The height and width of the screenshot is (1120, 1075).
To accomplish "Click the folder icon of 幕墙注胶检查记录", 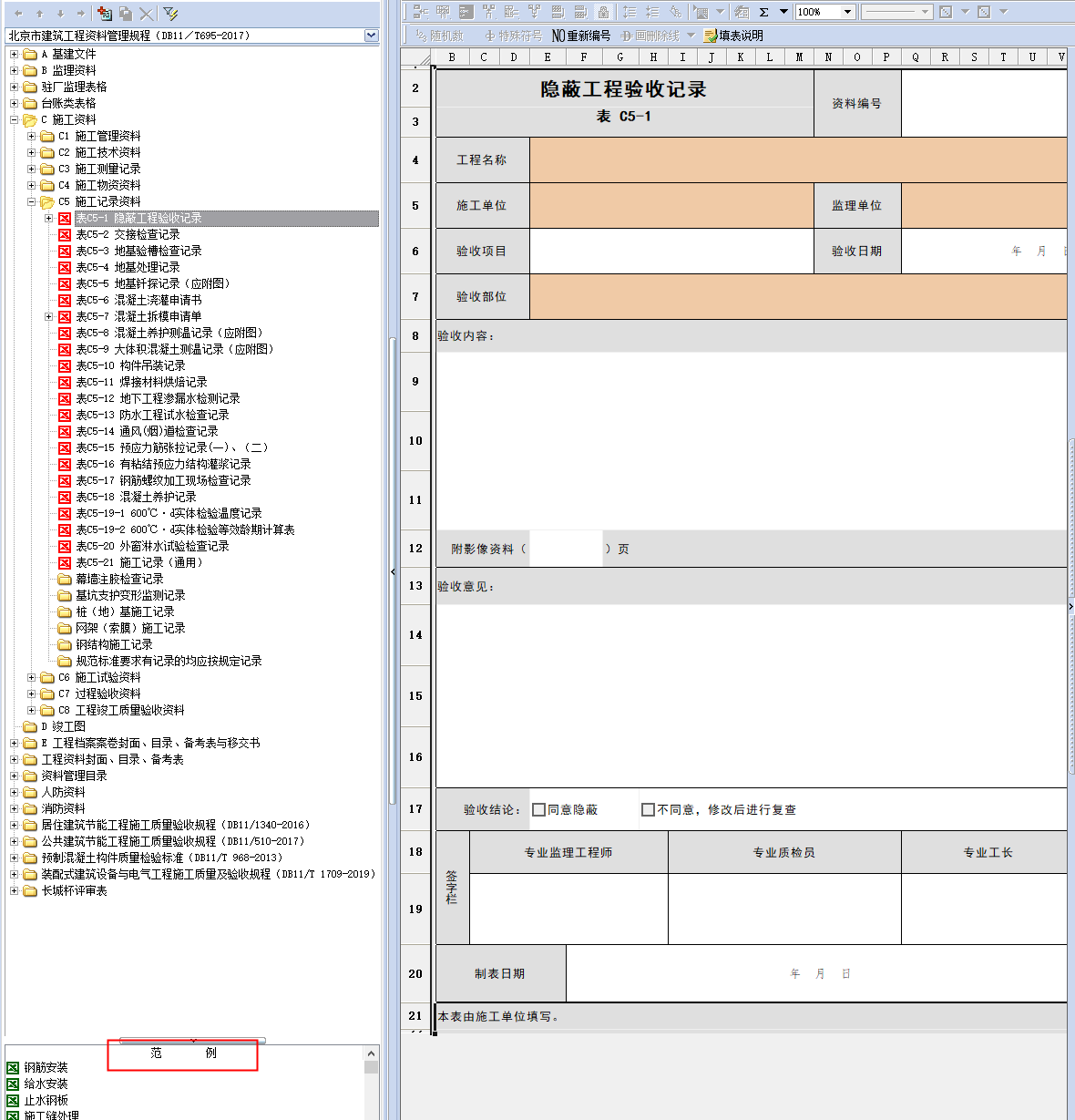I will (x=65, y=580).
